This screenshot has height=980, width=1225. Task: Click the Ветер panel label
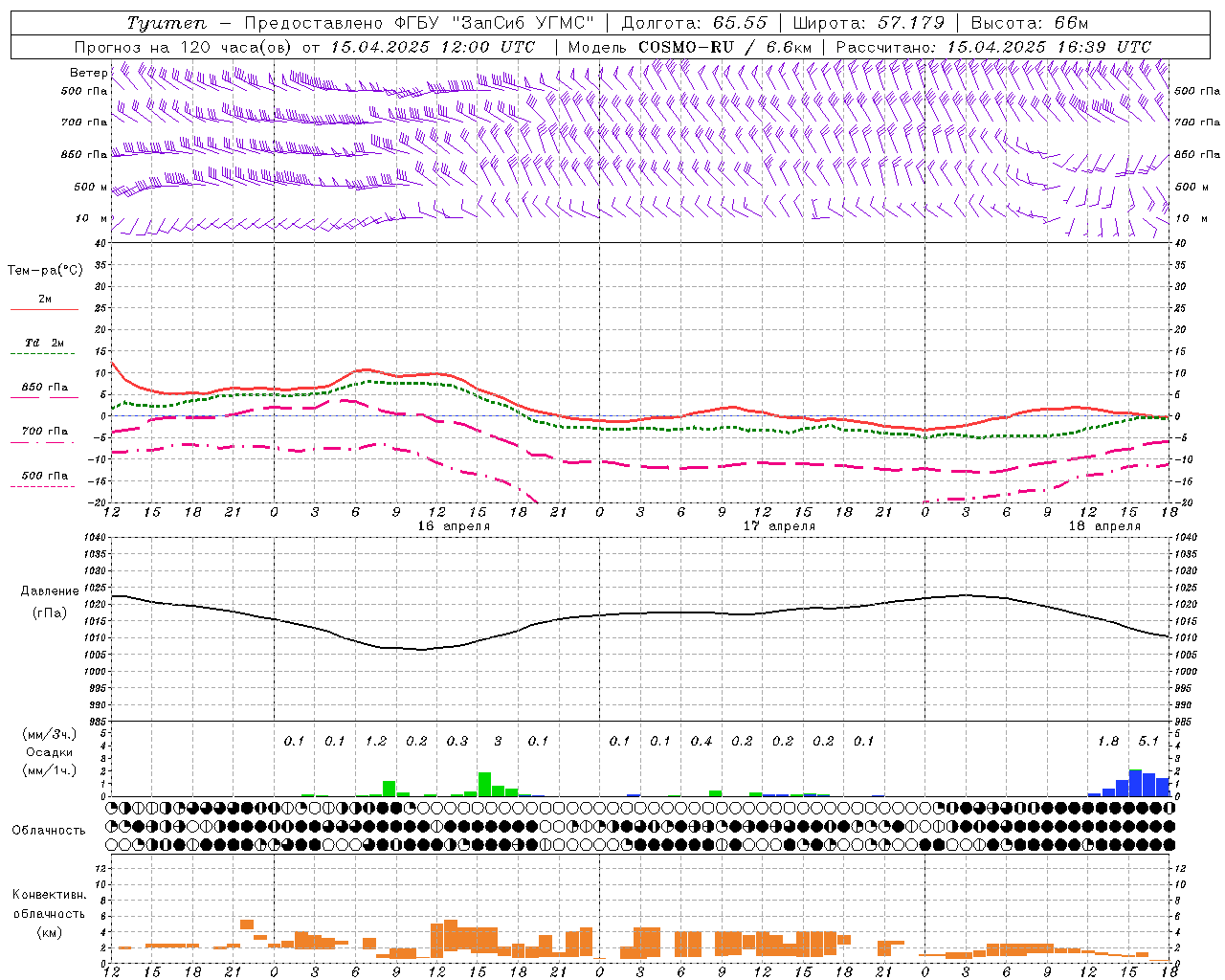[88, 73]
